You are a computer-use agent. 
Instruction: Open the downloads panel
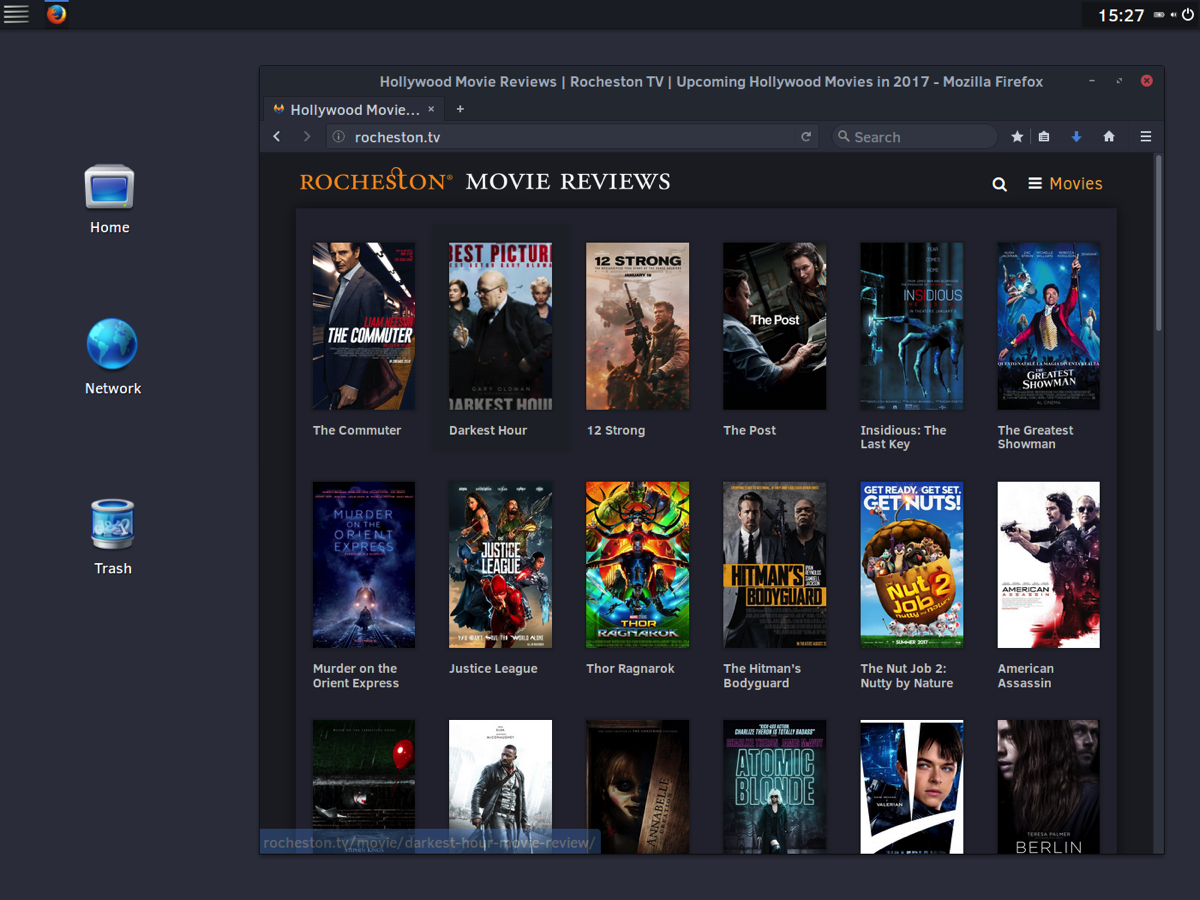click(x=1076, y=137)
